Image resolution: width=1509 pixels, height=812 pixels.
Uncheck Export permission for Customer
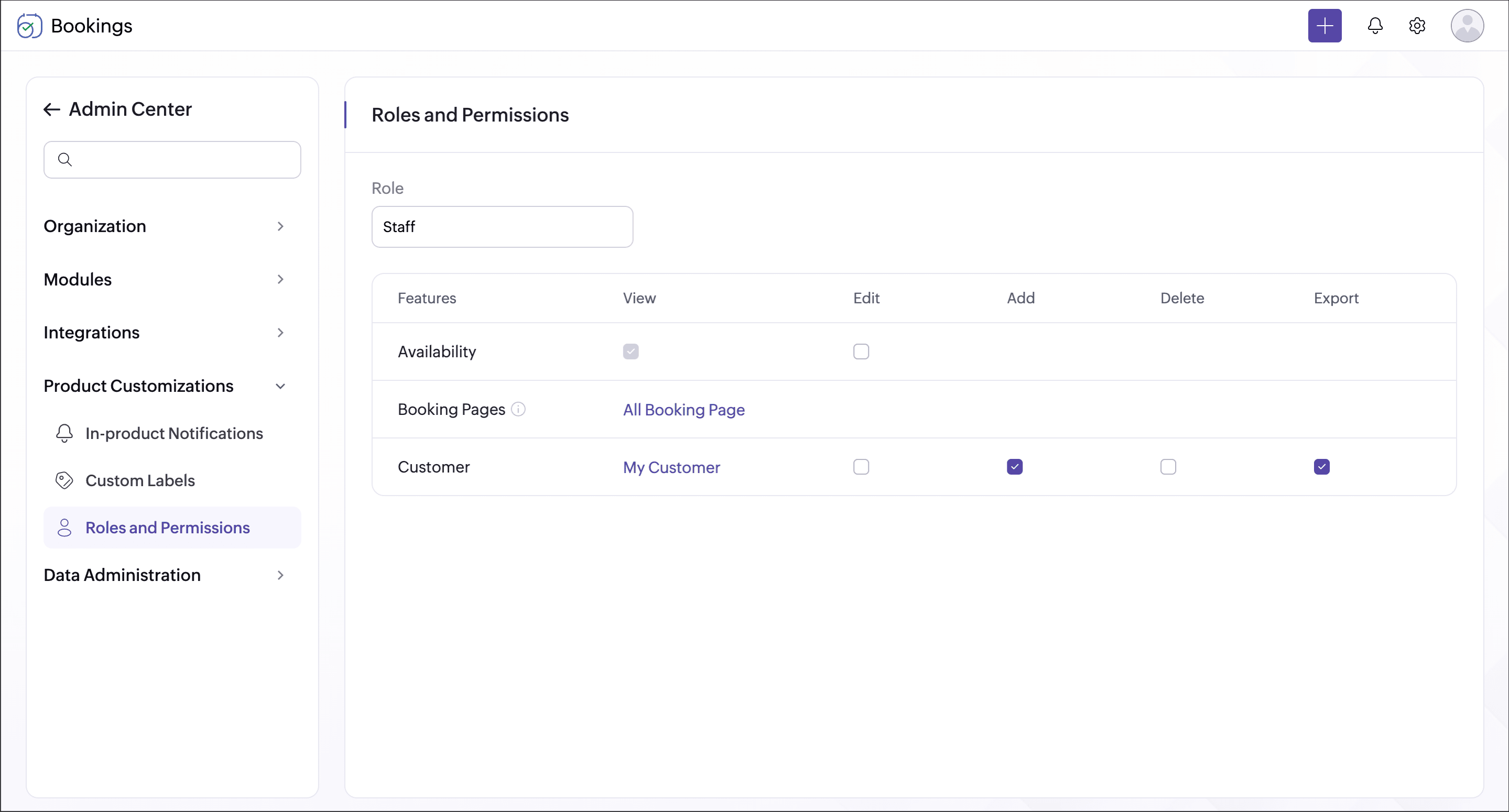(x=1321, y=467)
